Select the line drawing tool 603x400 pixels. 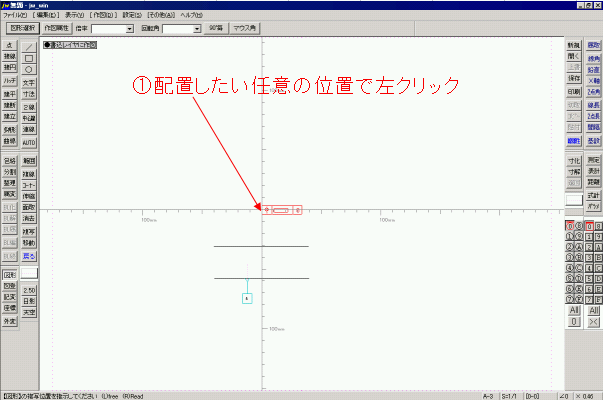29,46
